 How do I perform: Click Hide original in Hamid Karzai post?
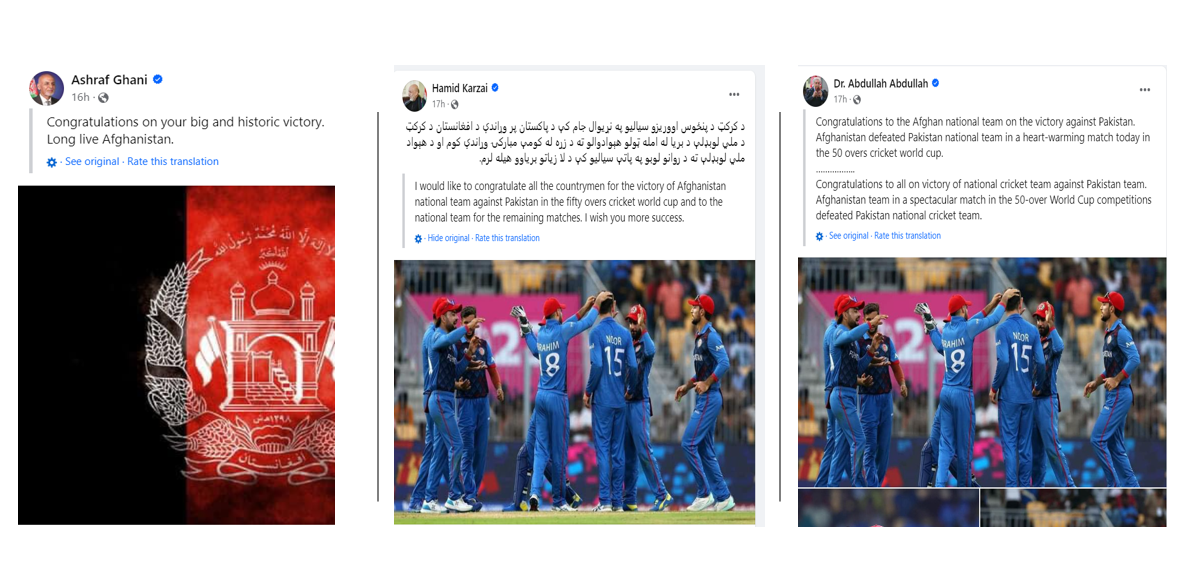[x=449, y=238]
